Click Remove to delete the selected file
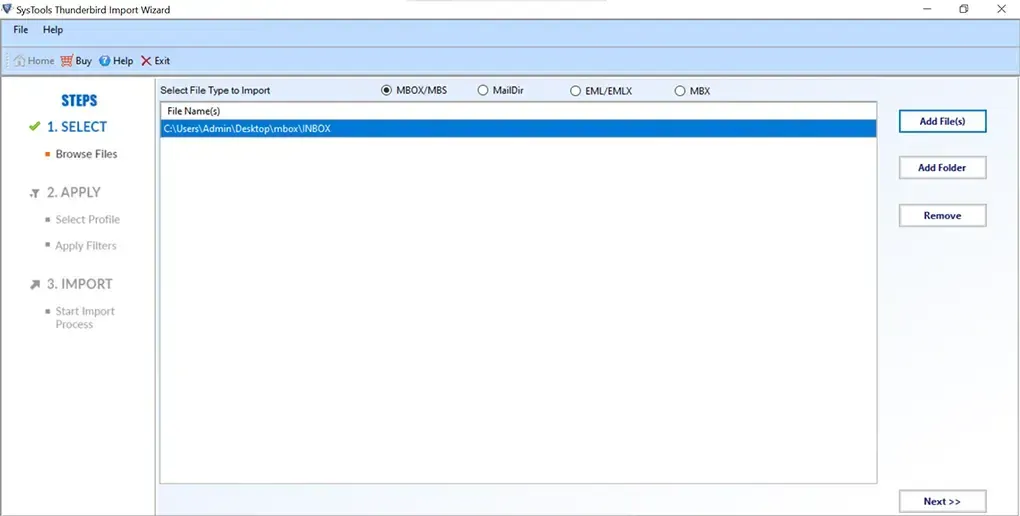 942,216
